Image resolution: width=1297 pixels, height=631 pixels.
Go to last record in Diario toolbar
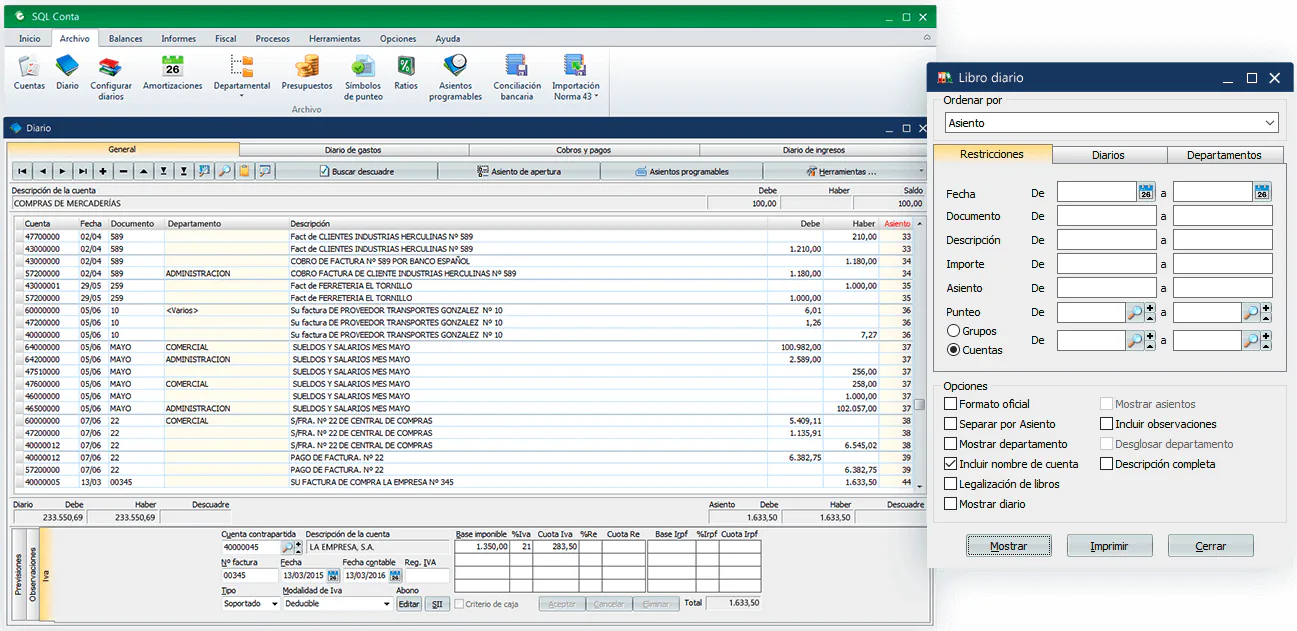pos(83,171)
